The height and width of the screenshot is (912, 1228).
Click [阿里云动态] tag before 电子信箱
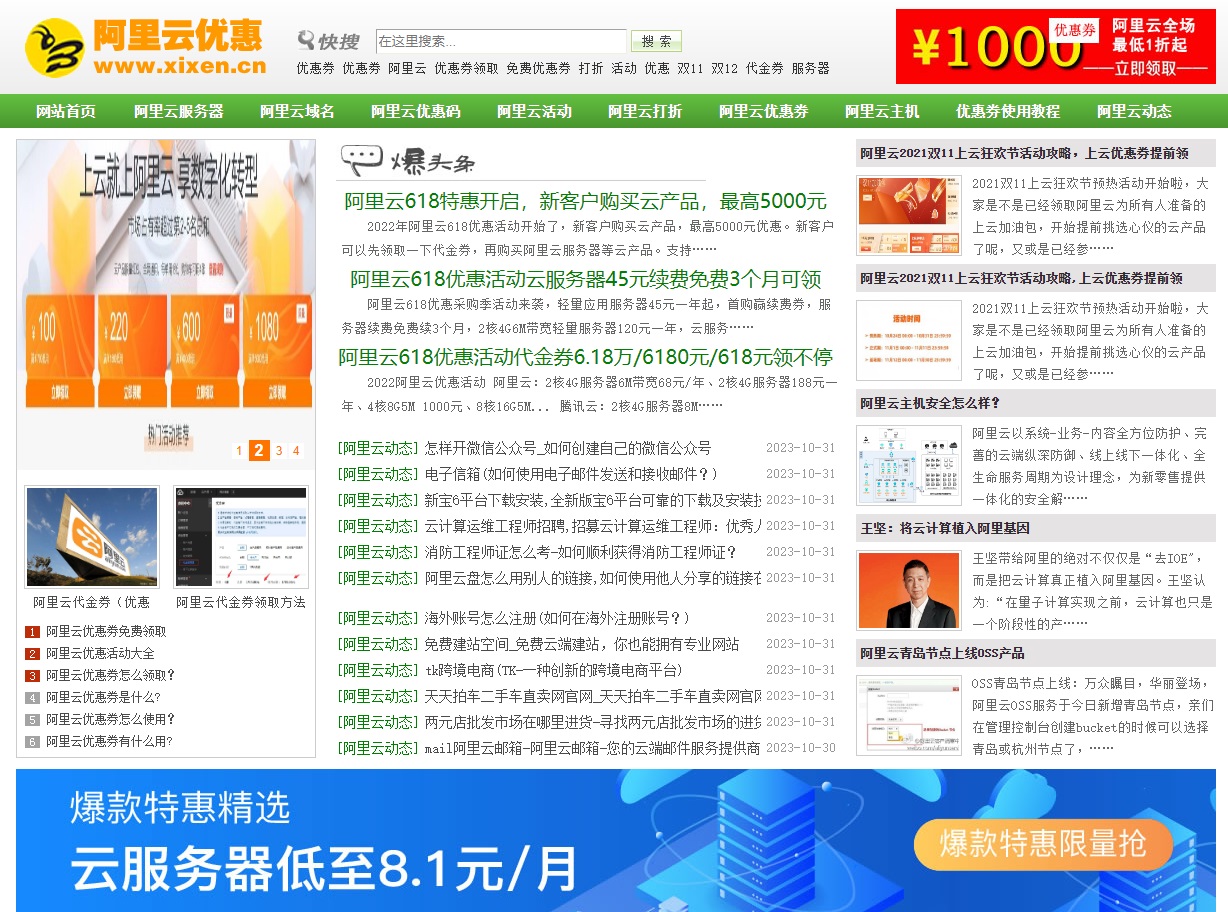[x=378, y=474]
